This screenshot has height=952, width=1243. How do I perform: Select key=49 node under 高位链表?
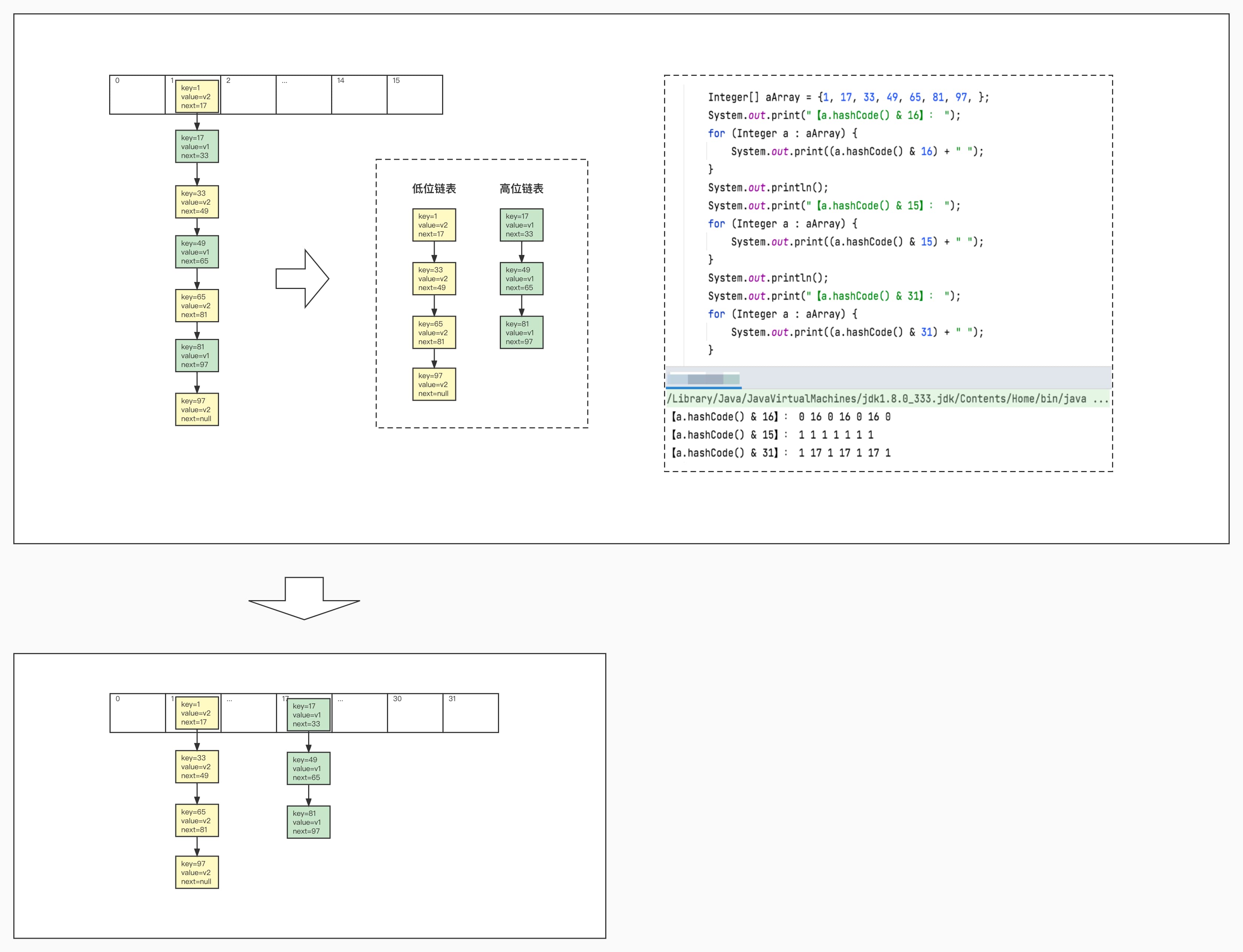tap(521, 279)
